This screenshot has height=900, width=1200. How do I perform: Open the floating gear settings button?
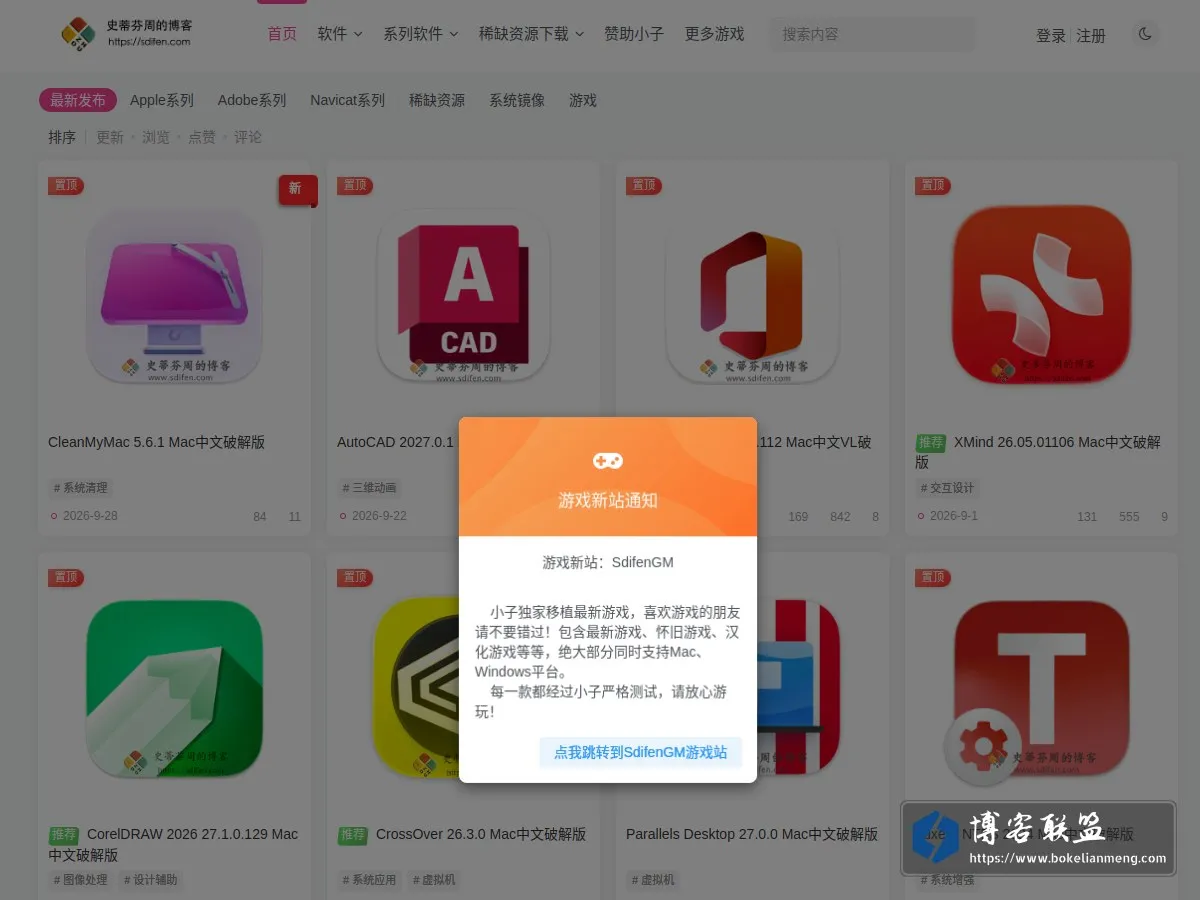tap(983, 745)
